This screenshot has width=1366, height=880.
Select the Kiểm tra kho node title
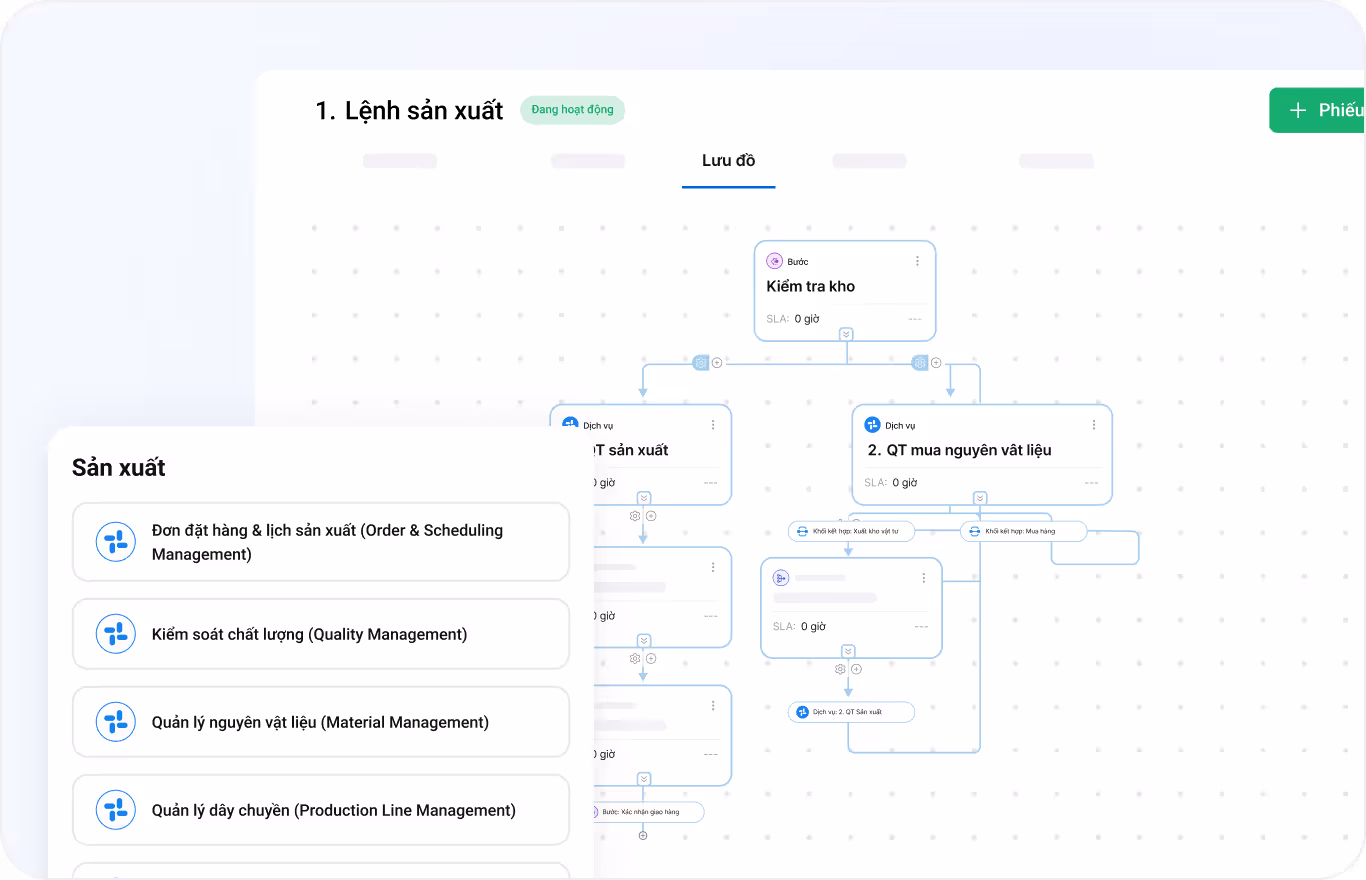click(810, 286)
